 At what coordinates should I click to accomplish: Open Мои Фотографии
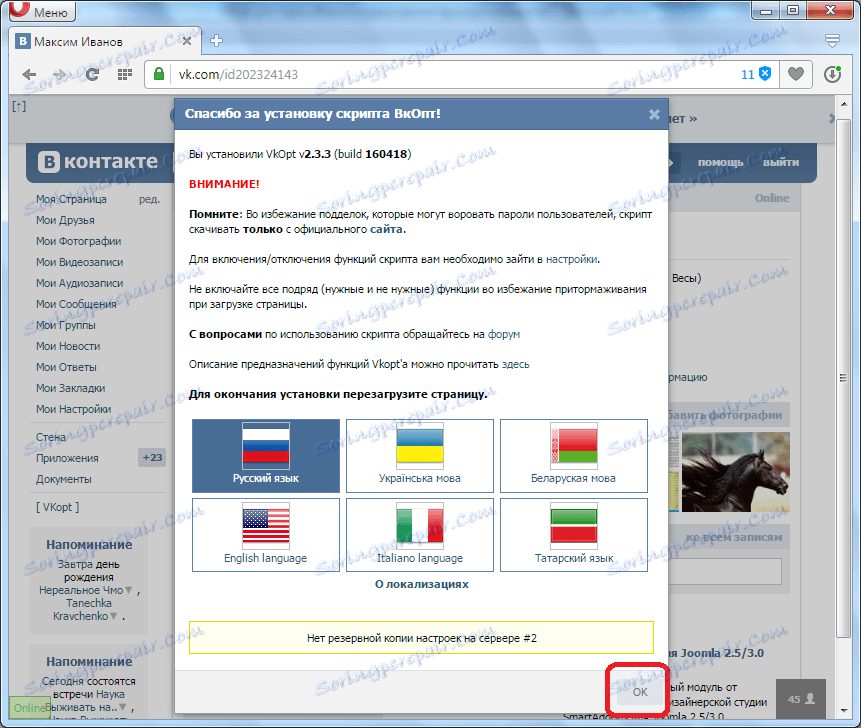pos(79,241)
